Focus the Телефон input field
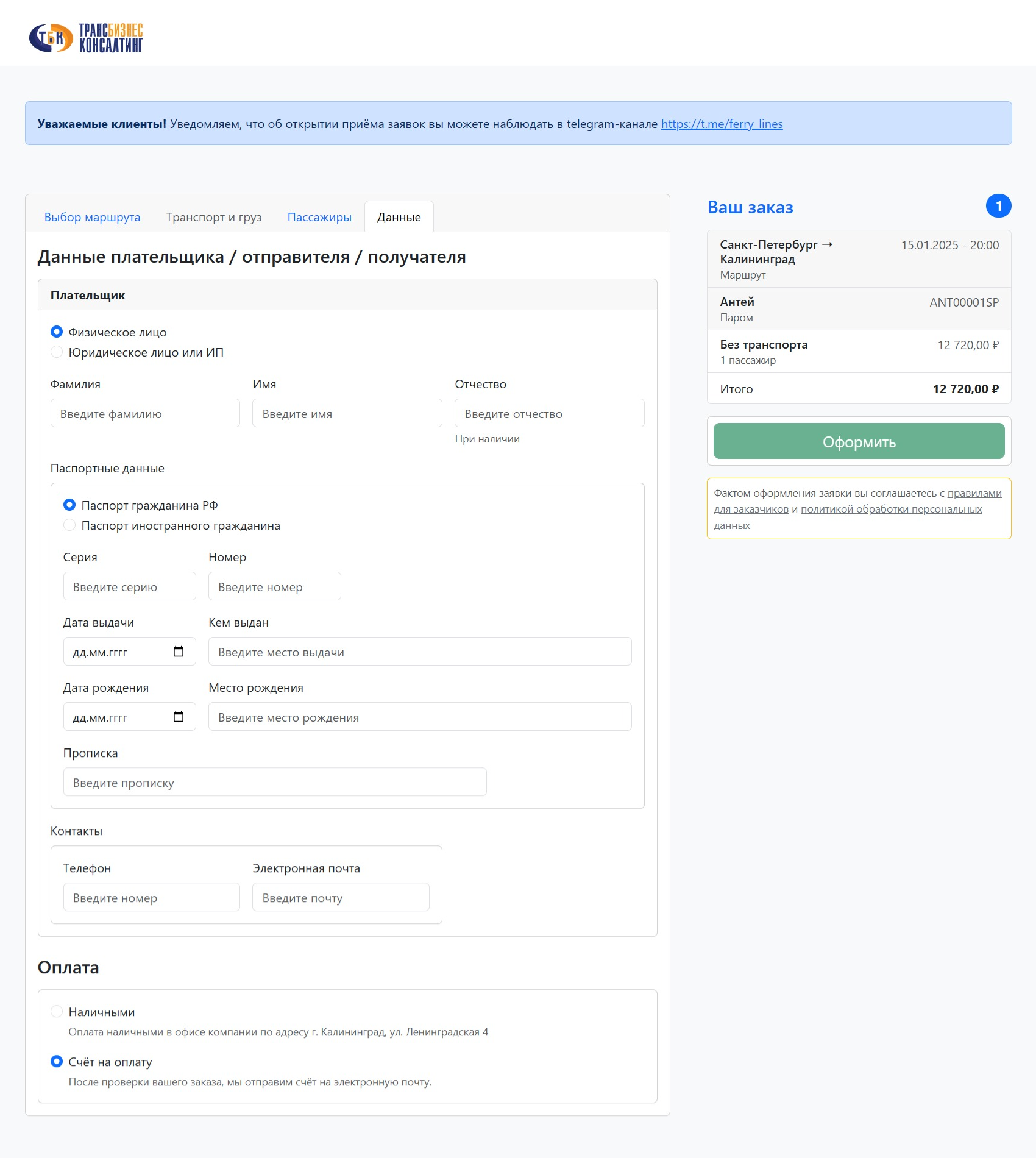Image resolution: width=1036 pixels, height=1158 pixels. pyautogui.click(x=152, y=897)
